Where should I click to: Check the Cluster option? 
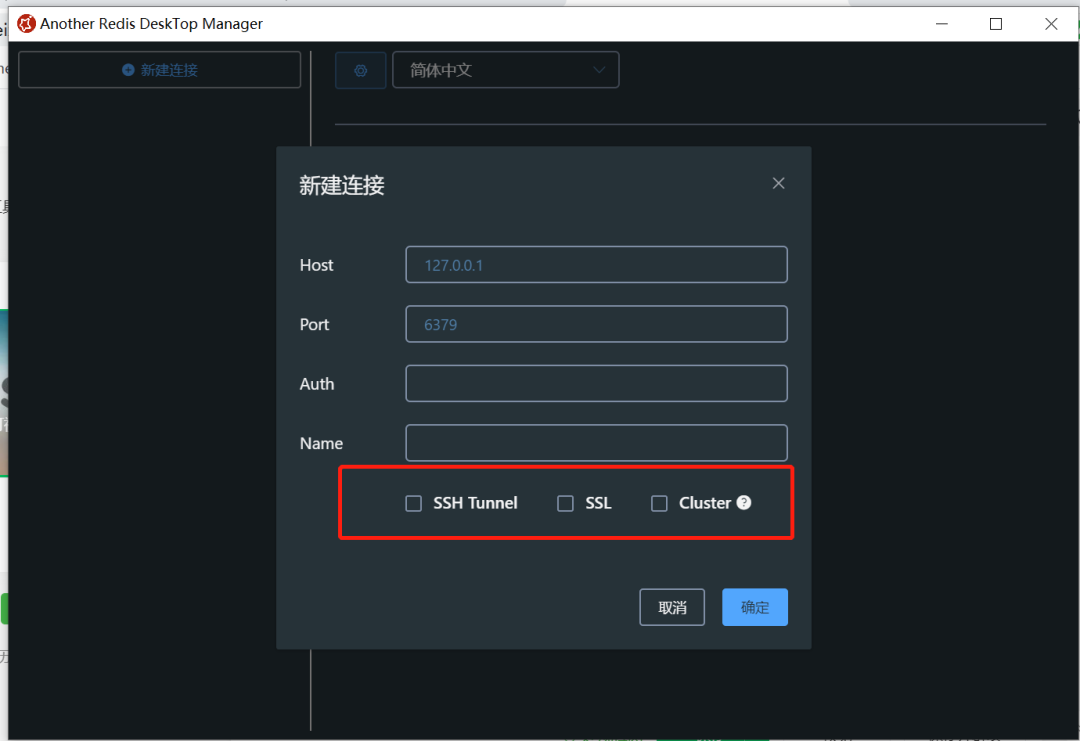point(658,503)
